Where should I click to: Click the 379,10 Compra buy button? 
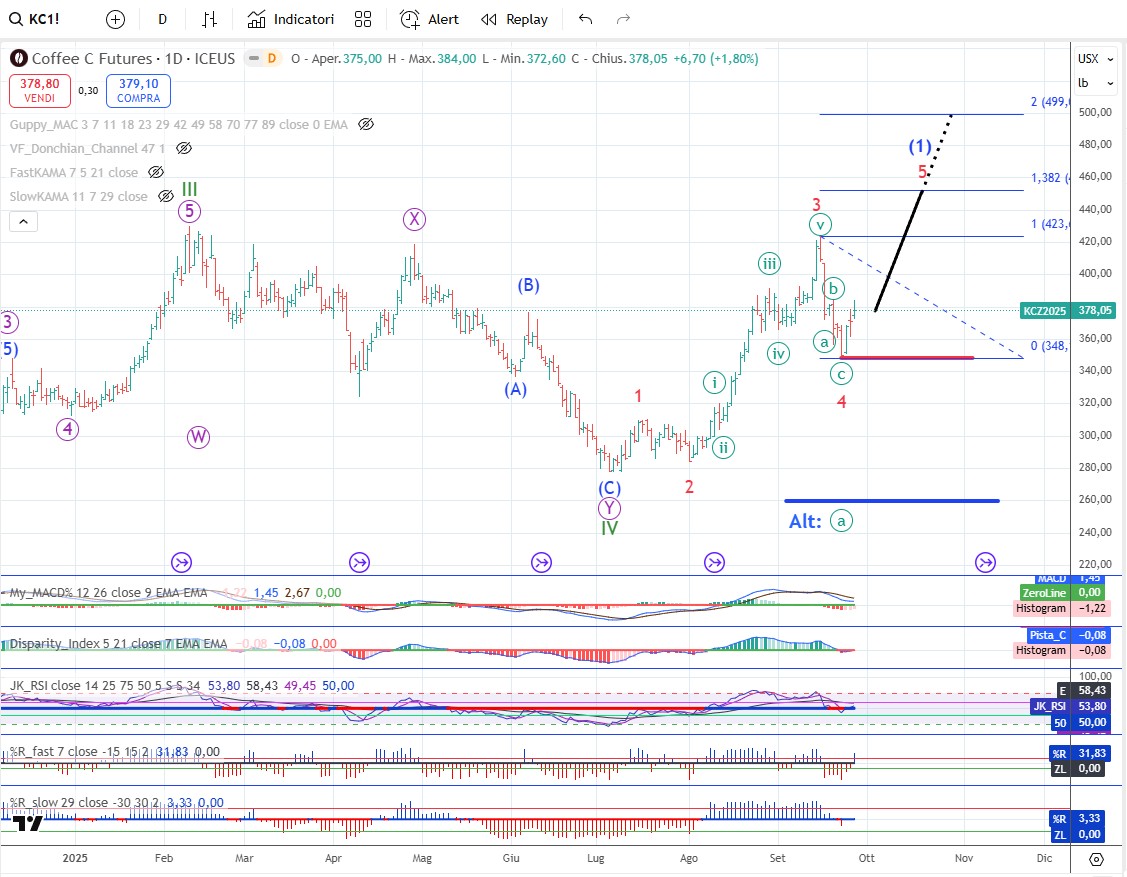138,91
